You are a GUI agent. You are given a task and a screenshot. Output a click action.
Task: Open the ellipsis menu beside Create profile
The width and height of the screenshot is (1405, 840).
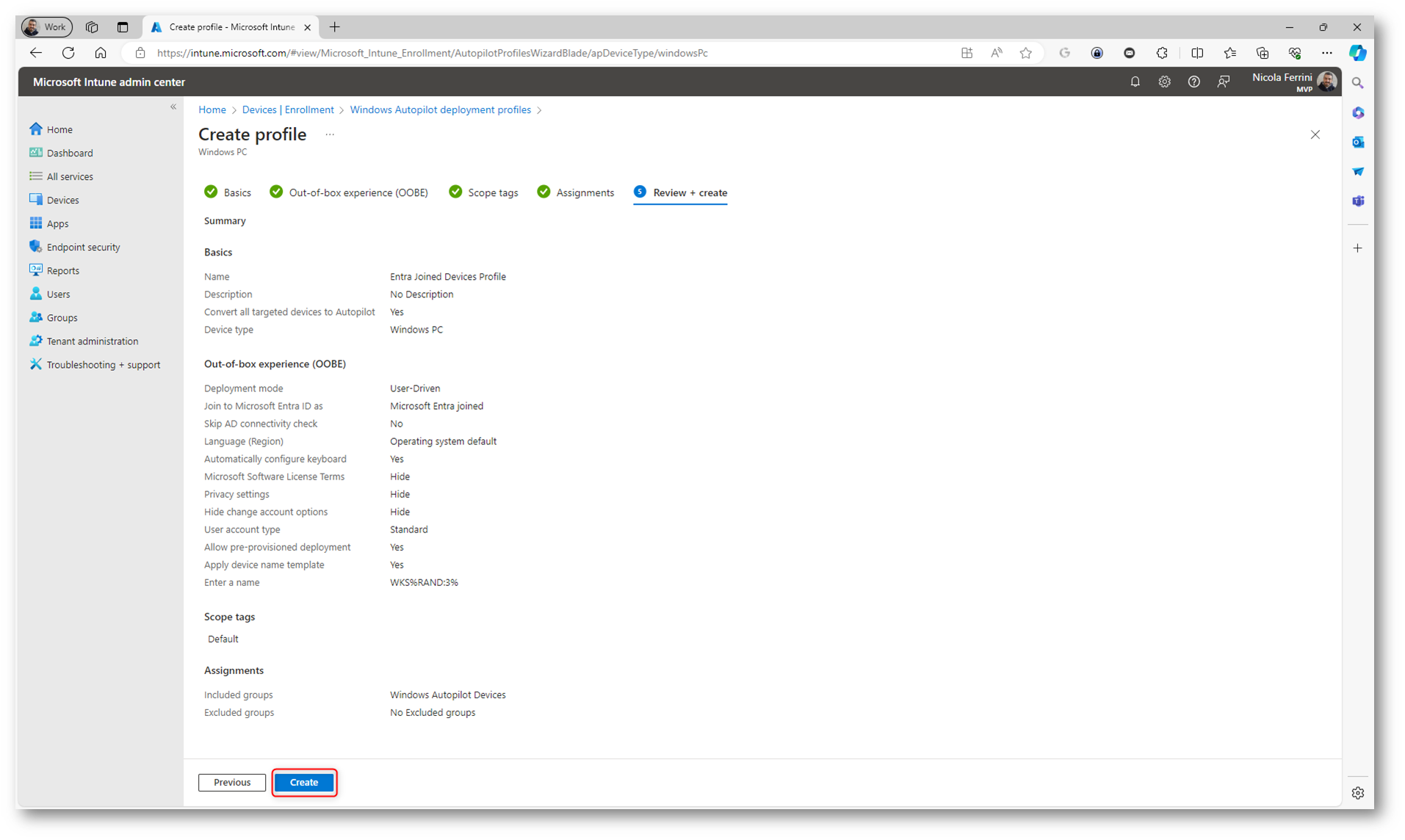330,135
